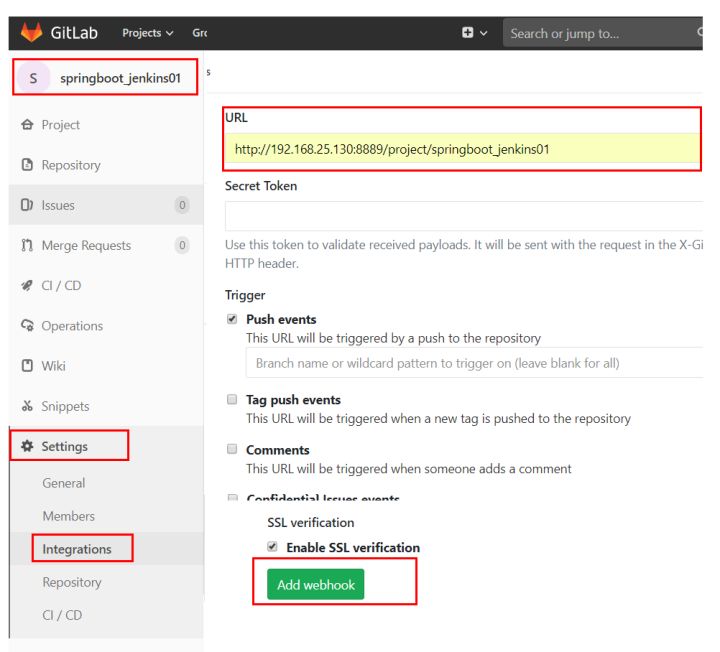Click the GitLab fox logo
Image resolution: width=720 pixels, height=652 pixels.
[x=31, y=32]
